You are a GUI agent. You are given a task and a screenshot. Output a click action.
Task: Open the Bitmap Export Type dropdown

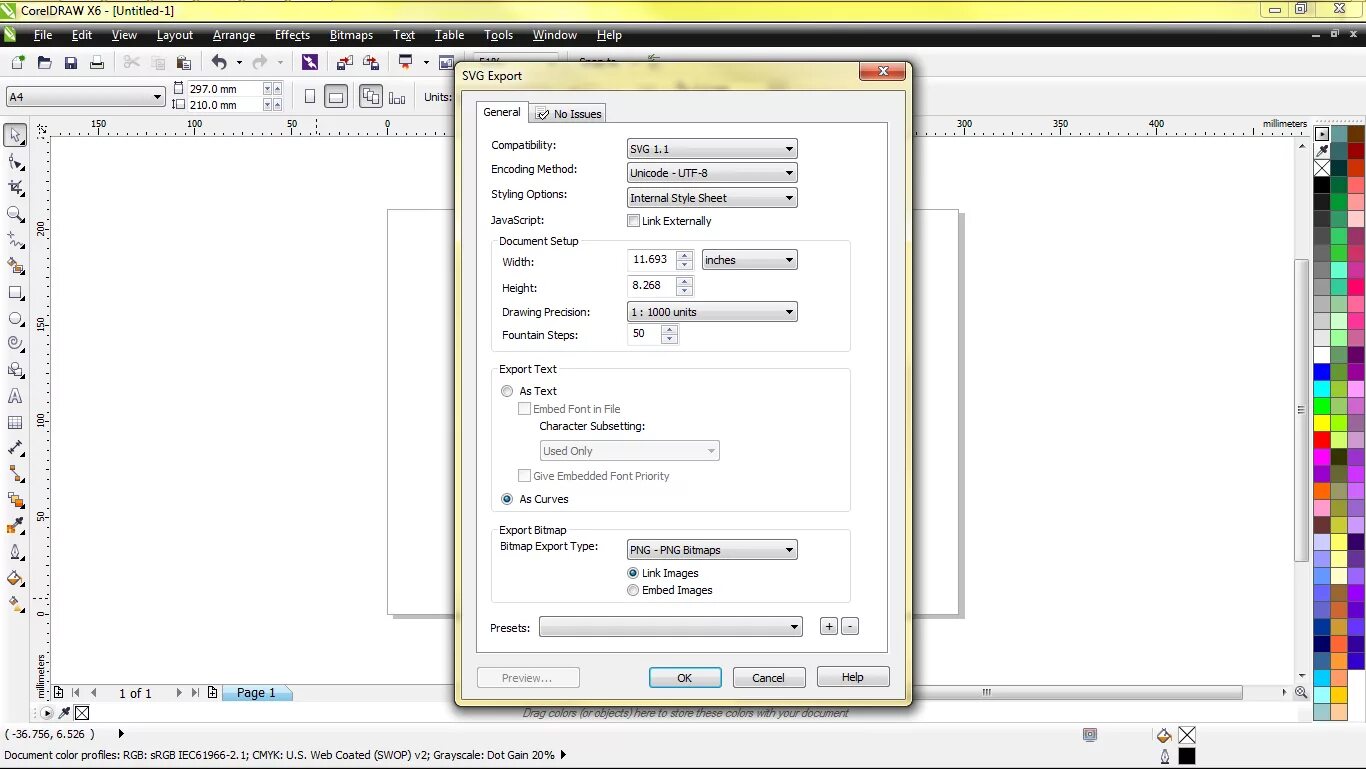coord(712,550)
